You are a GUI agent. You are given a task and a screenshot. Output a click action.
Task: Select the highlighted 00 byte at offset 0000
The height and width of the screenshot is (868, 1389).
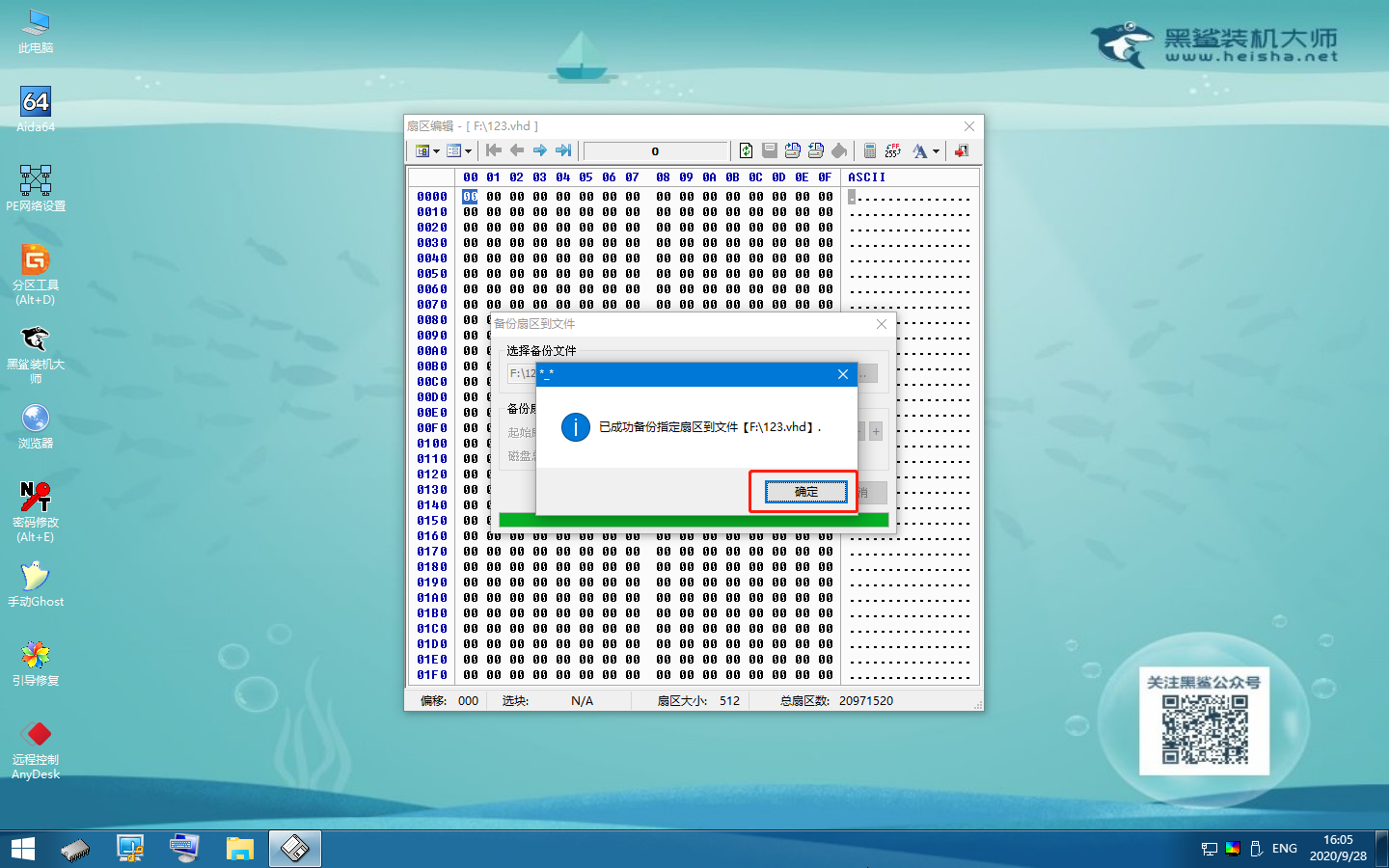tap(470, 197)
